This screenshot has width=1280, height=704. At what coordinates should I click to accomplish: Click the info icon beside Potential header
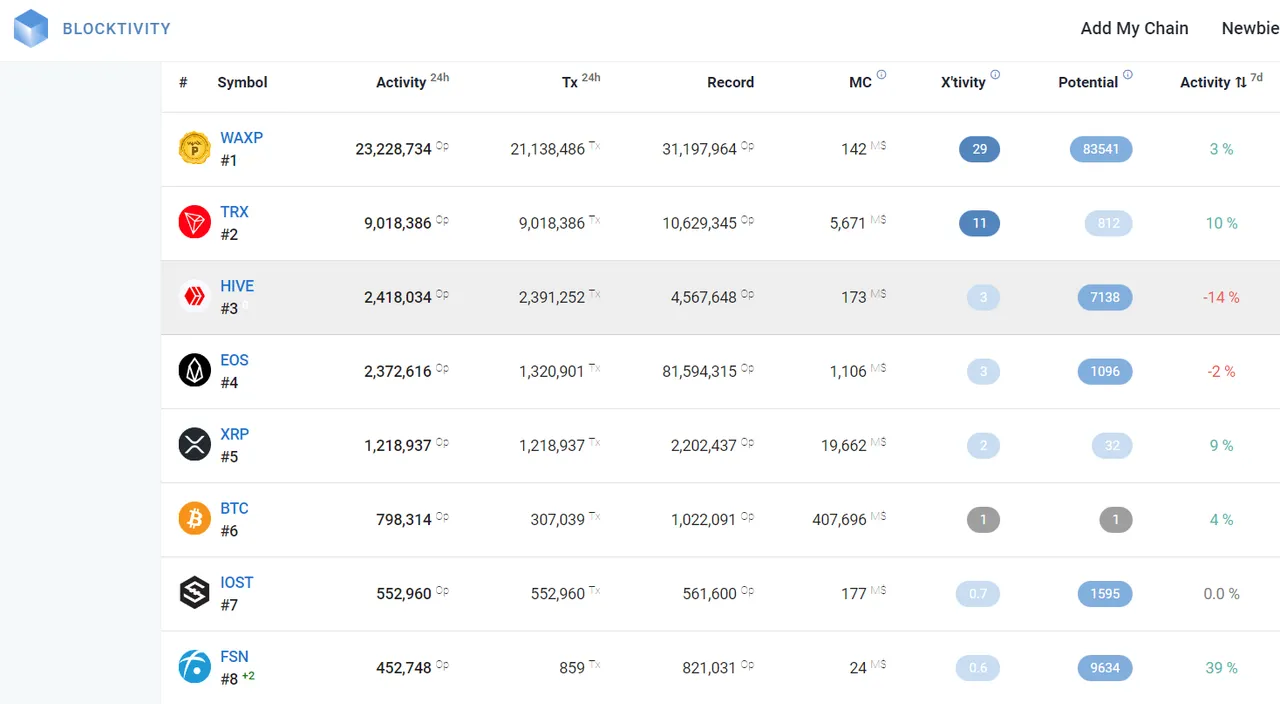pyautogui.click(x=1128, y=74)
